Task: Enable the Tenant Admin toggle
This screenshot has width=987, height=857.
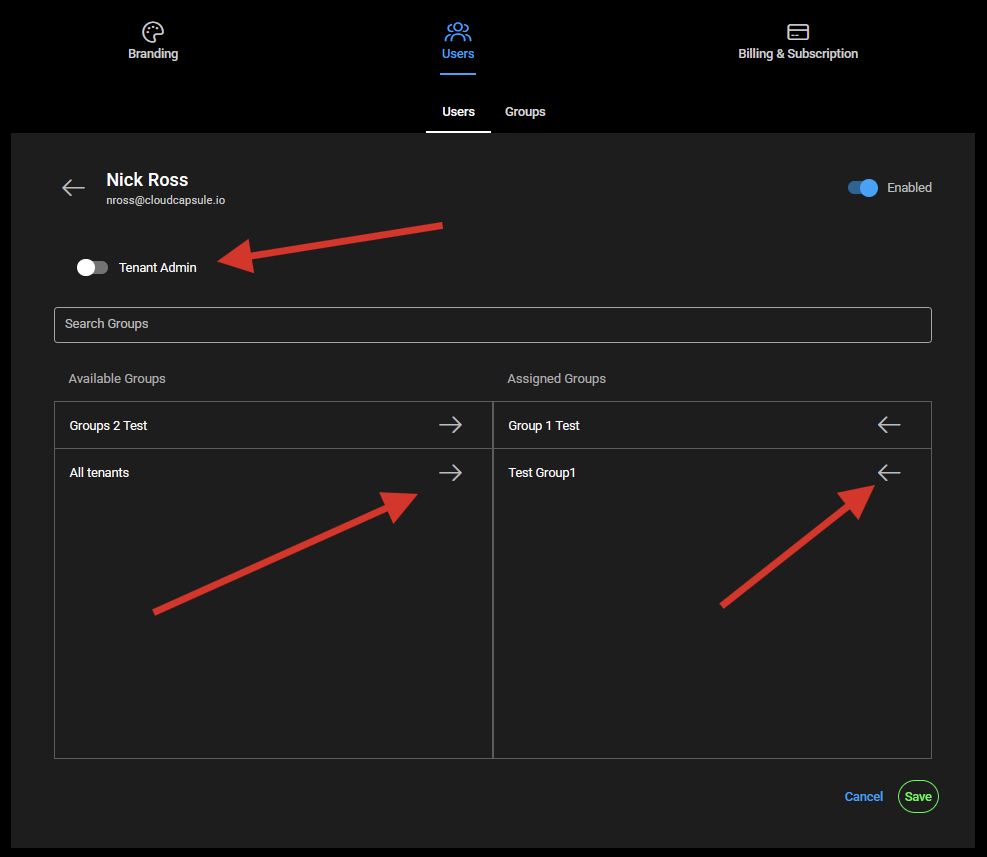Action: click(x=92, y=267)
